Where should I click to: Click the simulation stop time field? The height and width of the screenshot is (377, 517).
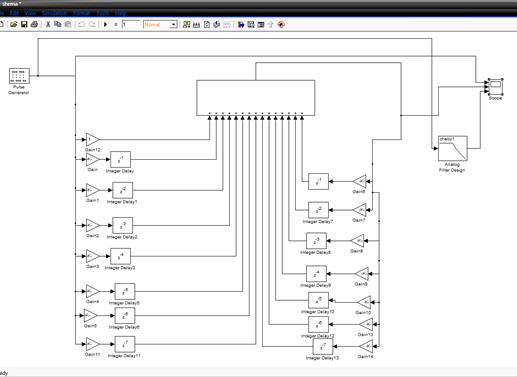point(131,25)
